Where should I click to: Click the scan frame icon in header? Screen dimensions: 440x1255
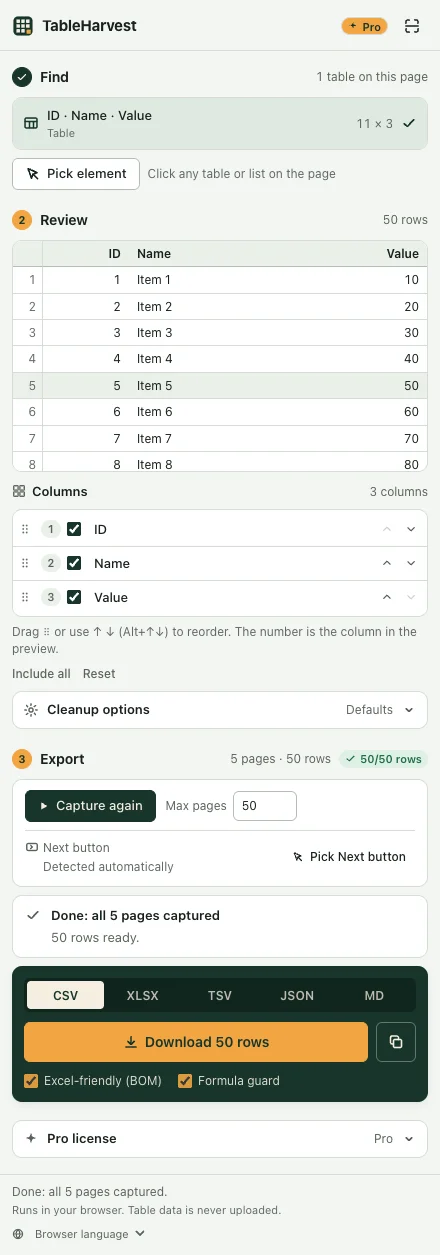tap(411, 26)
